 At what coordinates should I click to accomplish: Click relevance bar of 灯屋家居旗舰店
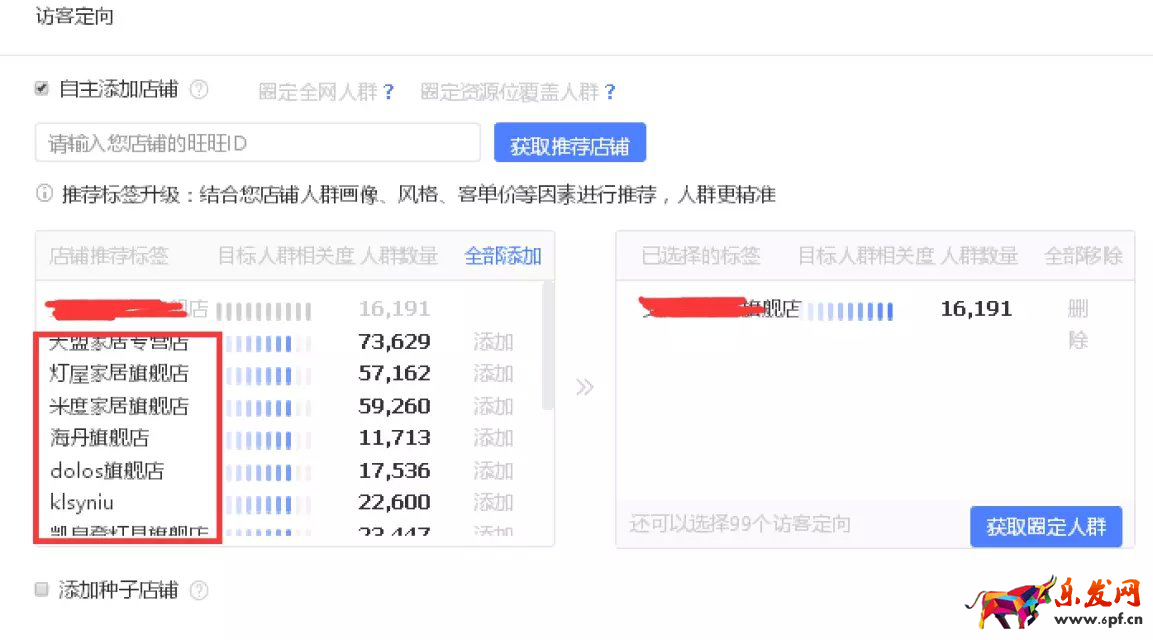[x=268, y=375]
